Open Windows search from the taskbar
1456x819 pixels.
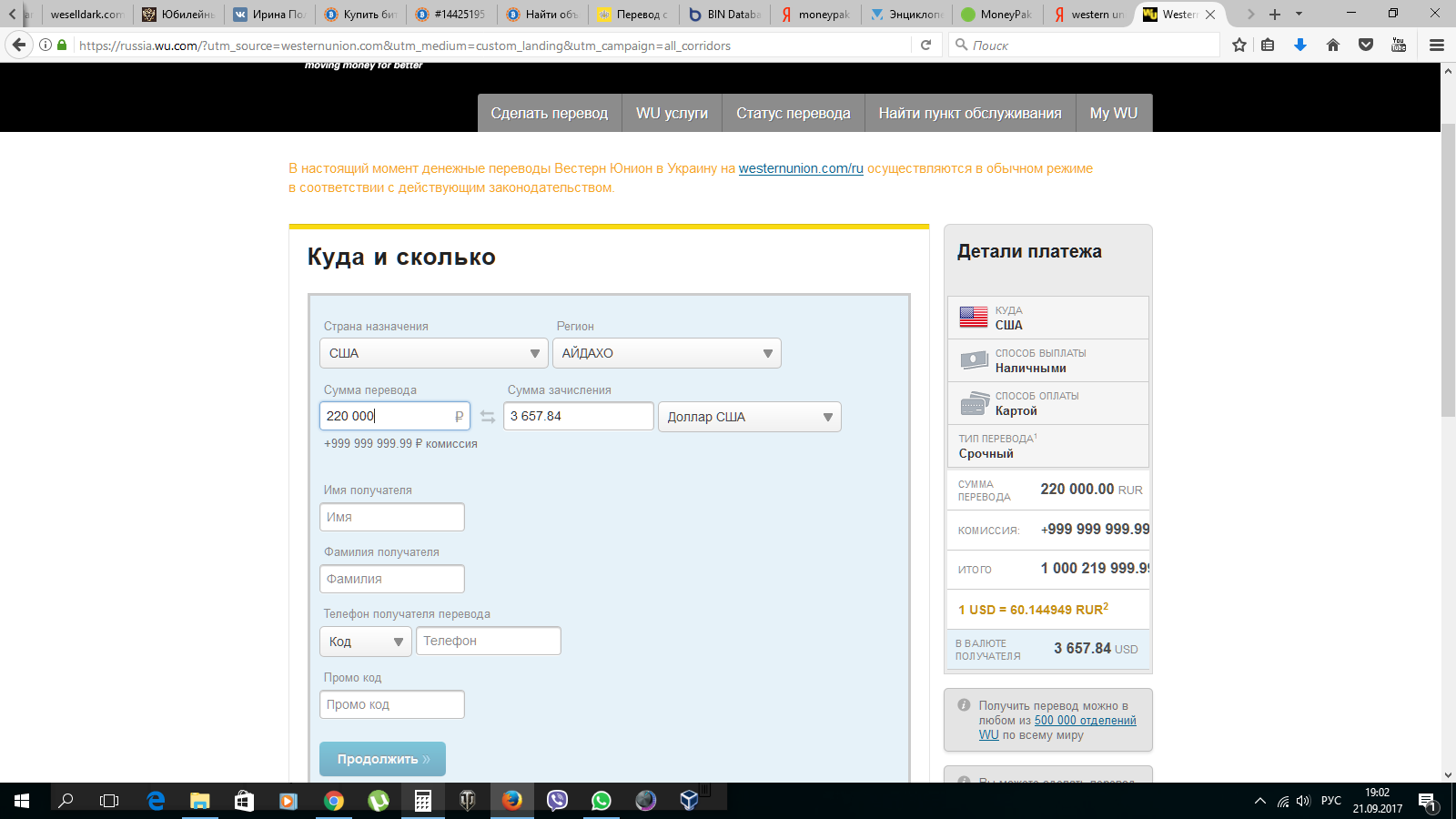(66, 801)
